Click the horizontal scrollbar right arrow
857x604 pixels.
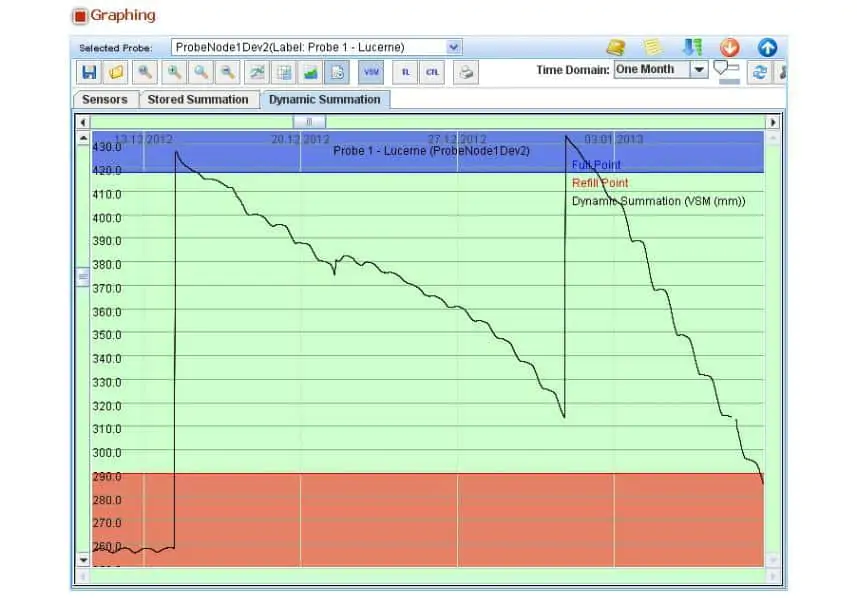(x=772, y=121)
